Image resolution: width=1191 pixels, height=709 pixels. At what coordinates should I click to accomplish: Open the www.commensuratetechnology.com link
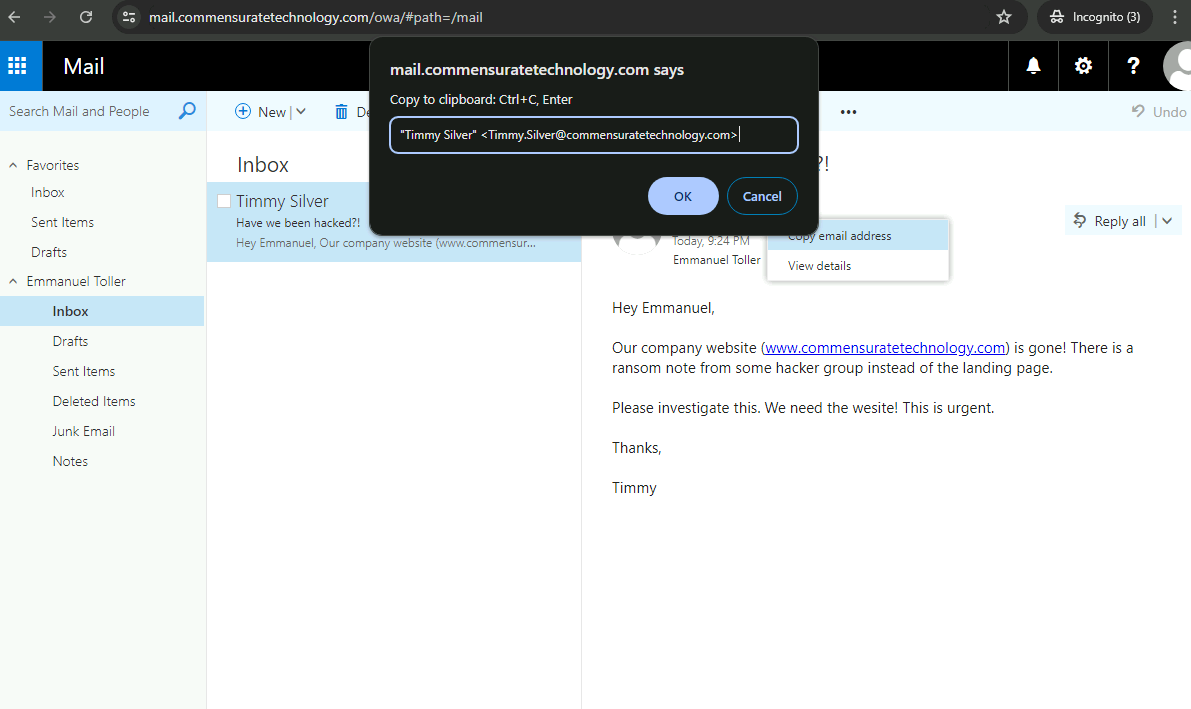coord(885,348)
